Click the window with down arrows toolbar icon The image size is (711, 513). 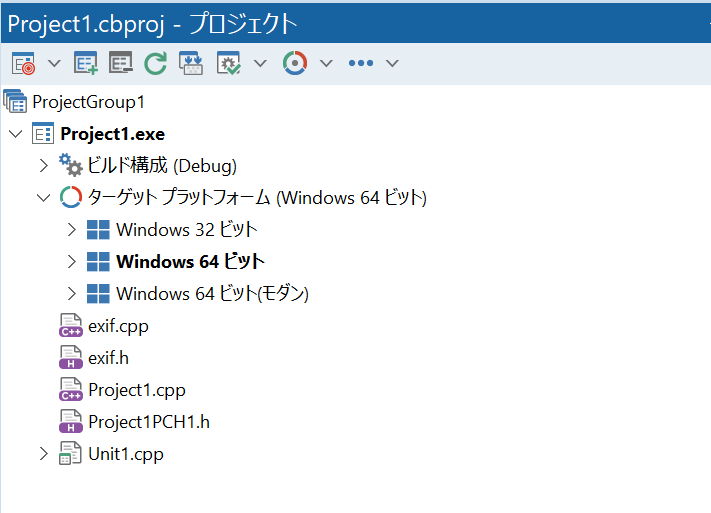click(x=191, y=63)
